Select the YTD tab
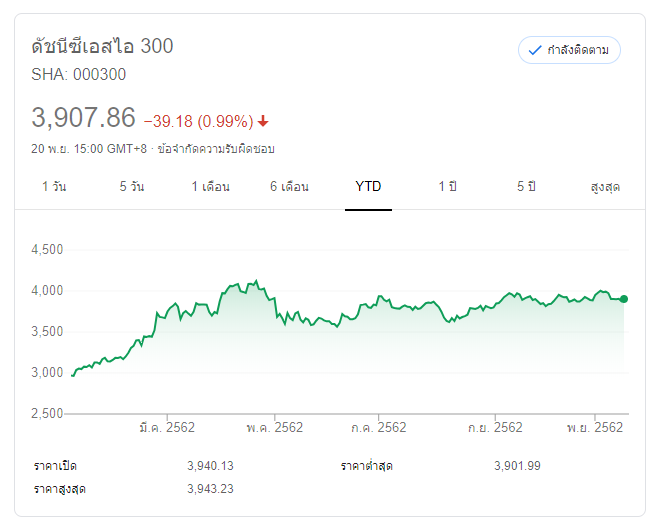Viewport: 661px width, 532px height. click(x=368, y=187)
